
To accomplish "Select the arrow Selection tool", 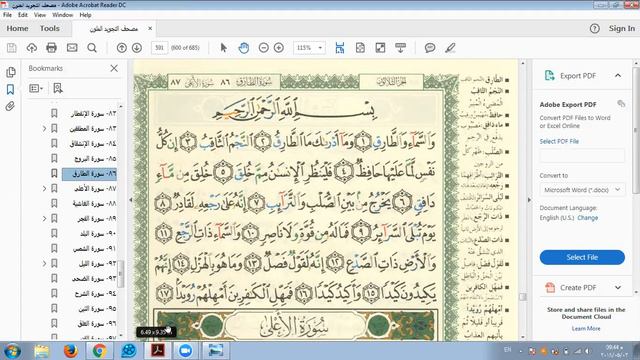I will pos(223,48).
